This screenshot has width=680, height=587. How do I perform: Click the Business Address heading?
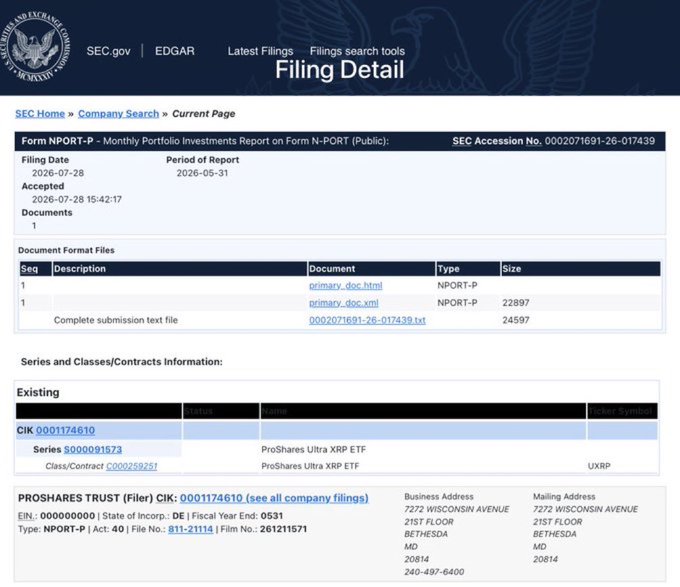(x=439, y=497)
